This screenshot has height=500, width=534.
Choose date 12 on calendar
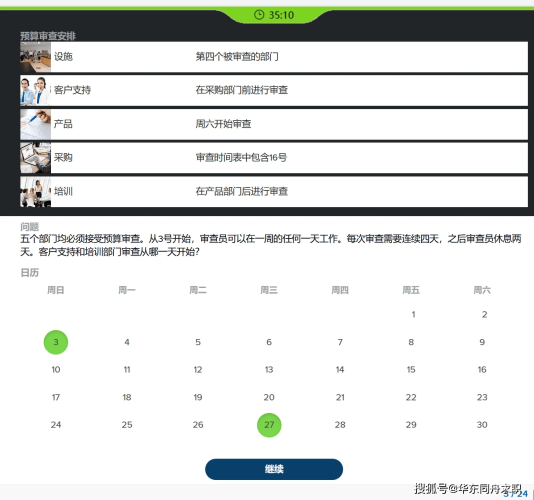198,370
